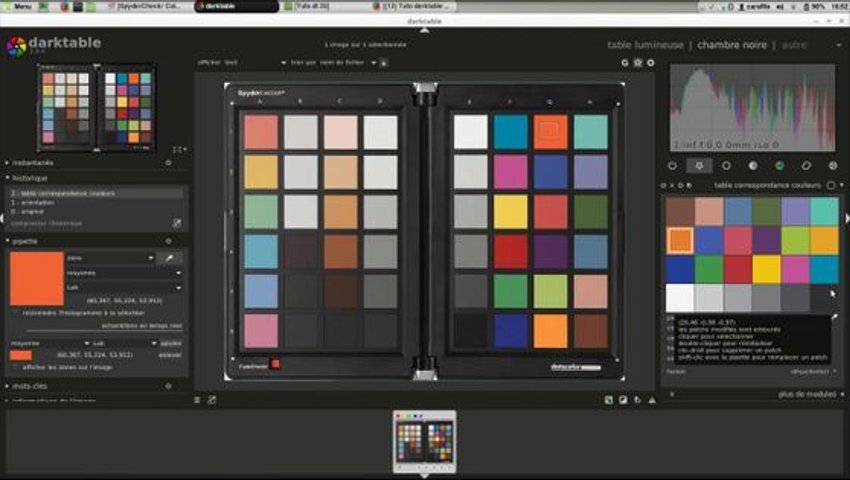Select the selected orange patch in the color grid
Image resolution: width=850 pixels, height=480 pixels.
point(680,240)
